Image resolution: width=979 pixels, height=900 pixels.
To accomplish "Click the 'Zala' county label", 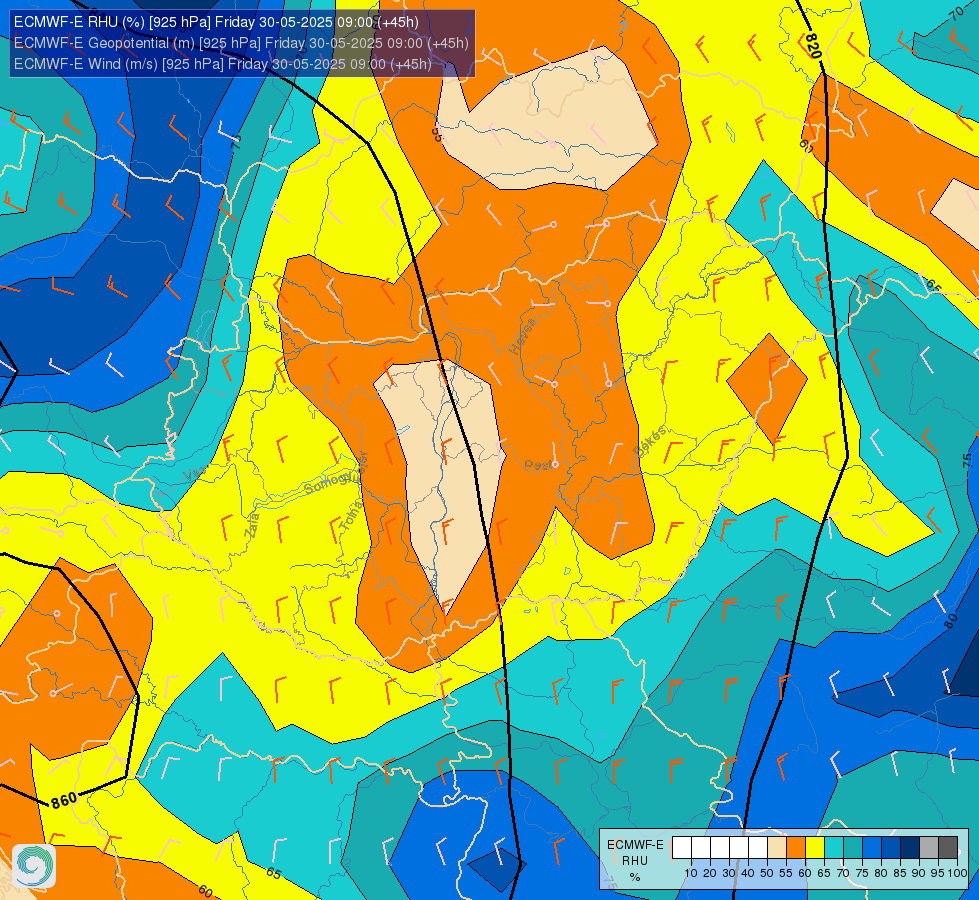I will click(x=252, y=525).
